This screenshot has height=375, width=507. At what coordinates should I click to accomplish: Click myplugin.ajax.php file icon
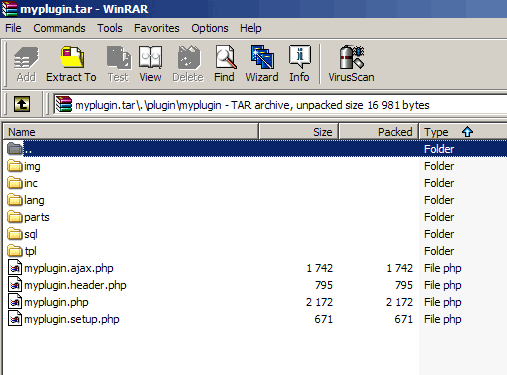tap(15, 268)
